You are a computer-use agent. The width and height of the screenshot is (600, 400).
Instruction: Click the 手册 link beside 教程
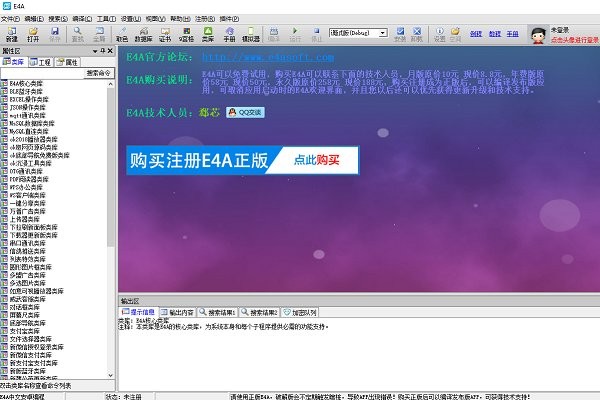pyautogui.click(x=512, y=34)
